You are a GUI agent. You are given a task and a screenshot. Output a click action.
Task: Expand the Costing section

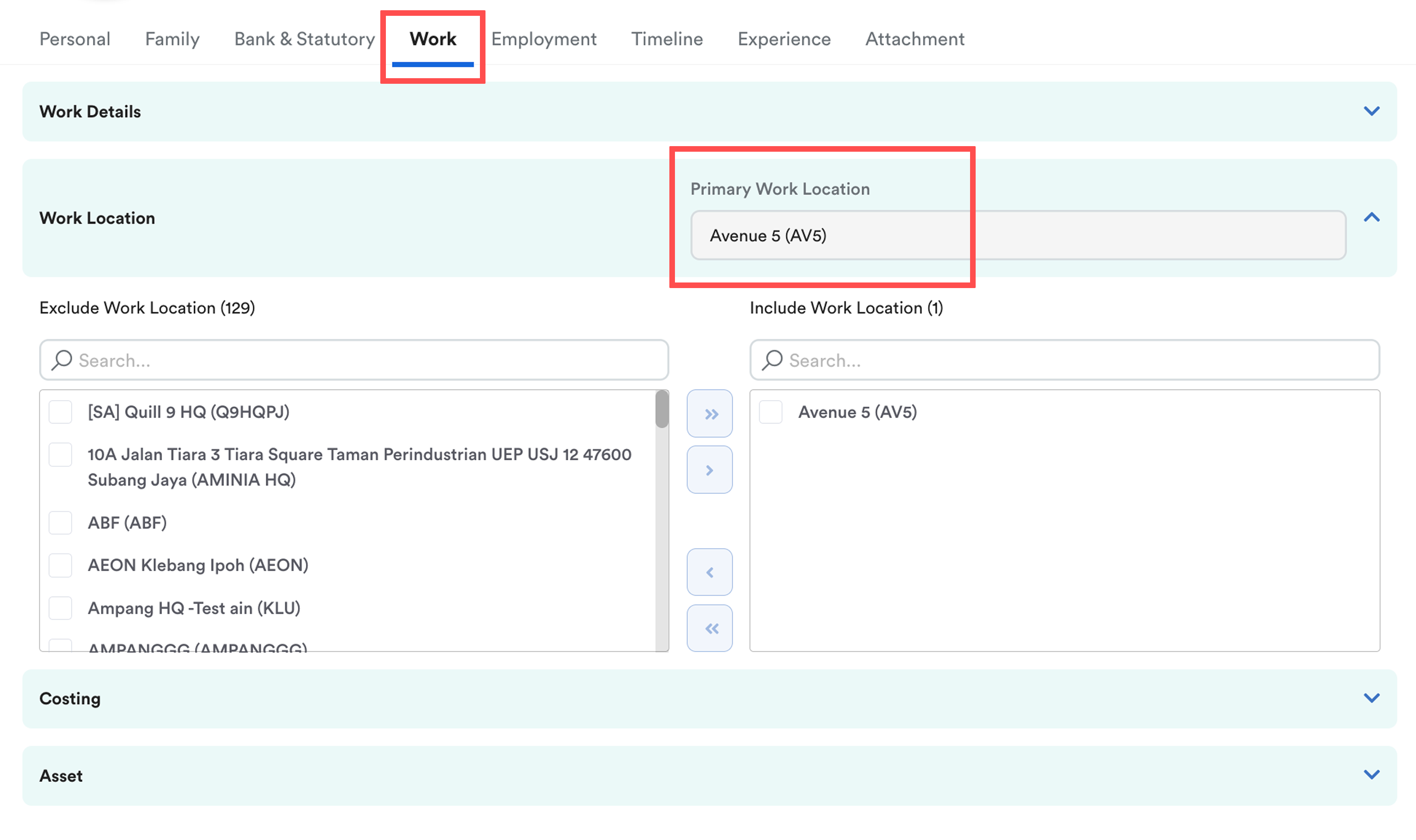point(1371,698)
